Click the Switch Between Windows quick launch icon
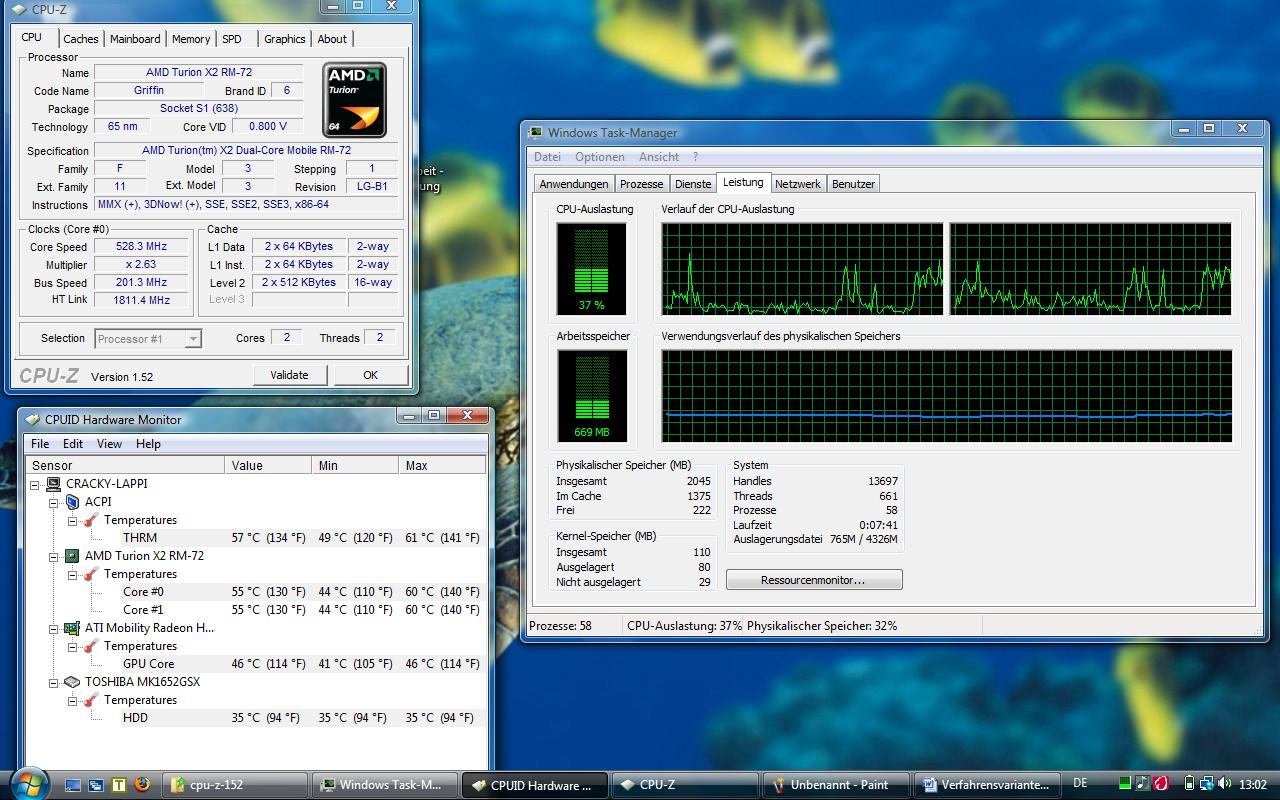 (x=96, y=785)
